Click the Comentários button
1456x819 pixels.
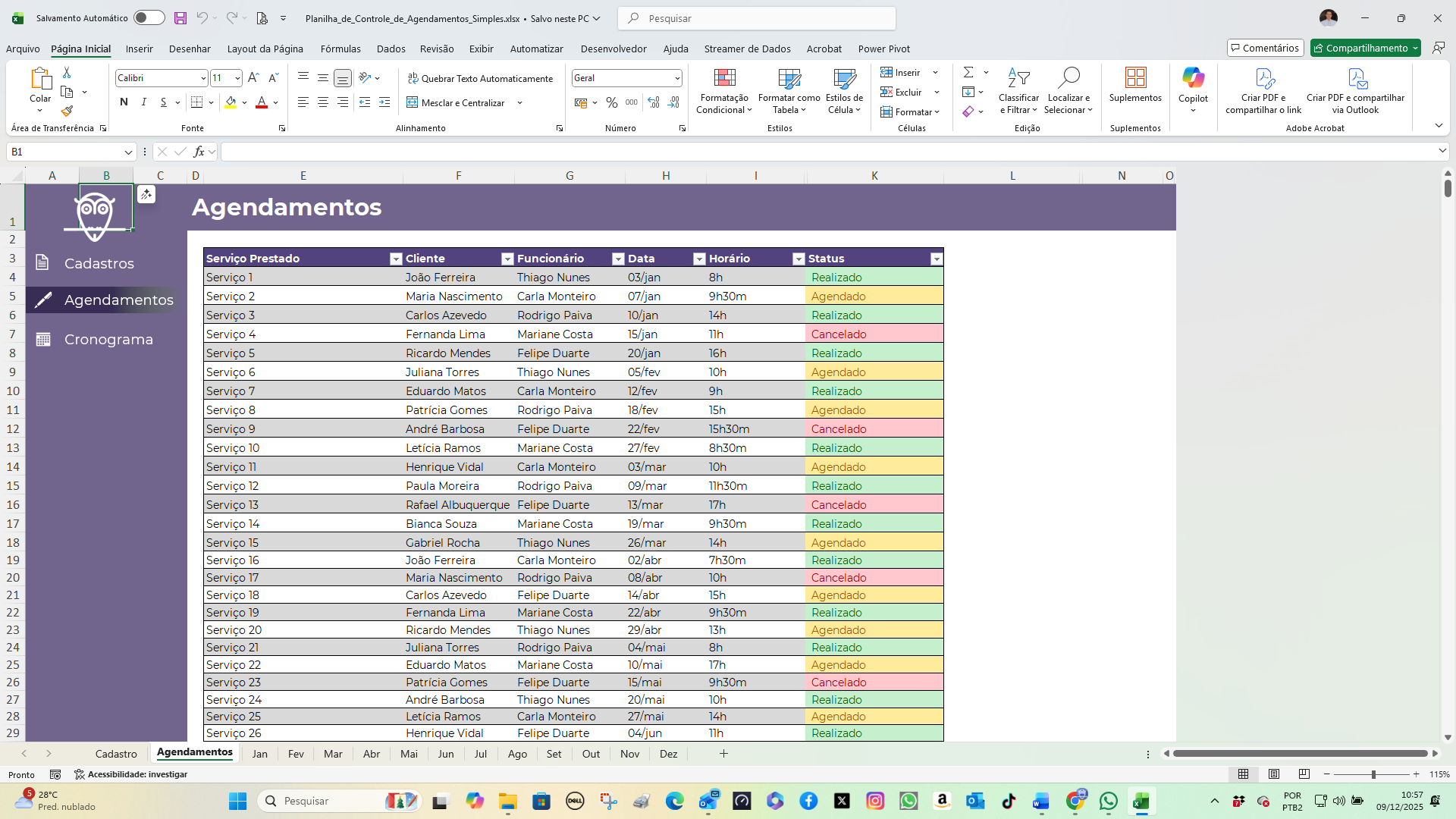1265,48
